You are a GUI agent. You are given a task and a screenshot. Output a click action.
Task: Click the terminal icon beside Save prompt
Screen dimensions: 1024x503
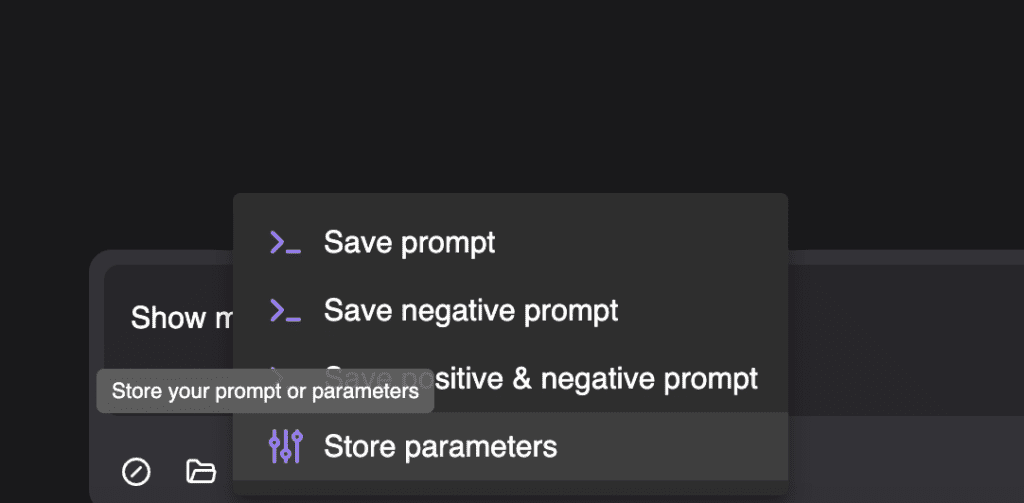pyautogui.click(x=285, y=242)
